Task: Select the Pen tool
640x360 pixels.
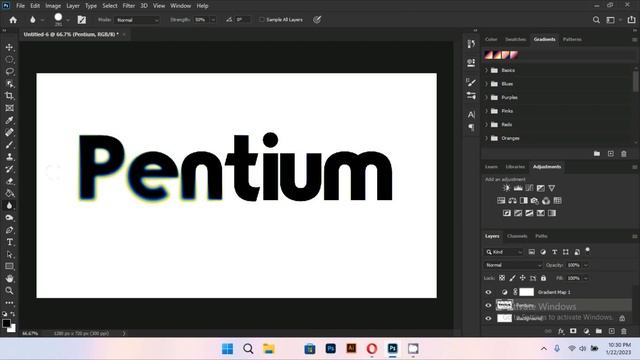Action: pyautogui.click(x=9, y=230)
